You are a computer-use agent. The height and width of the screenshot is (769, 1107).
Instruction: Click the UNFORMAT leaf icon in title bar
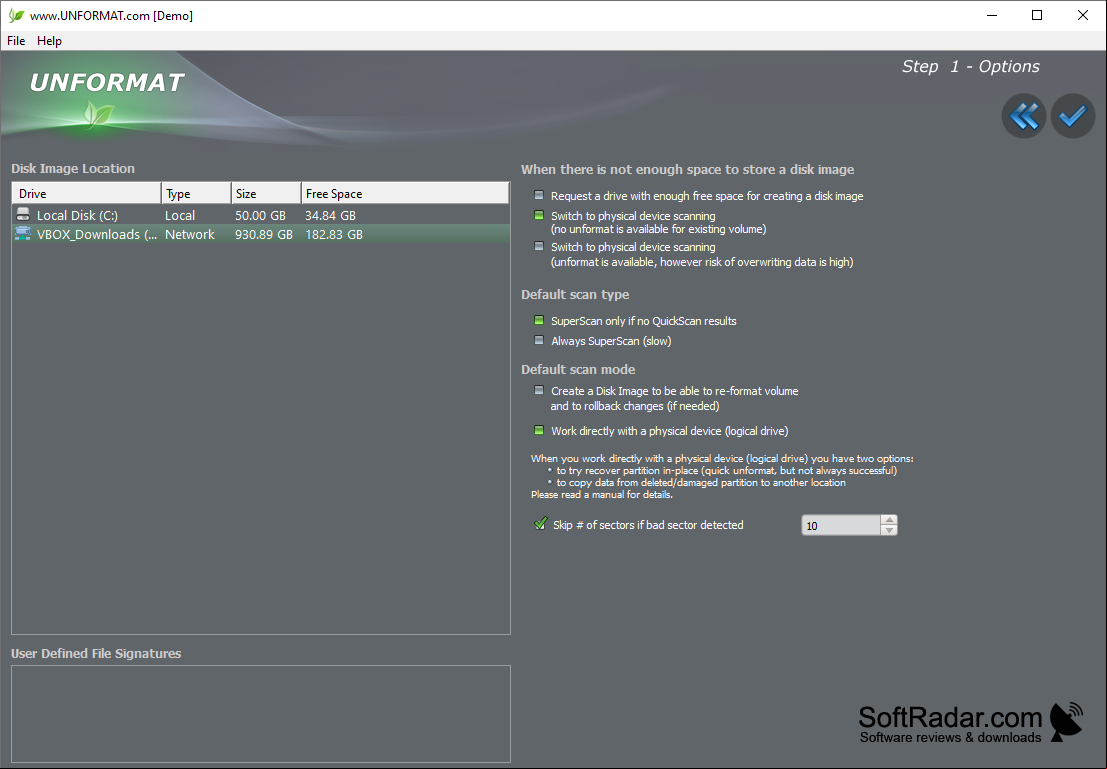(x=16, y=16)
